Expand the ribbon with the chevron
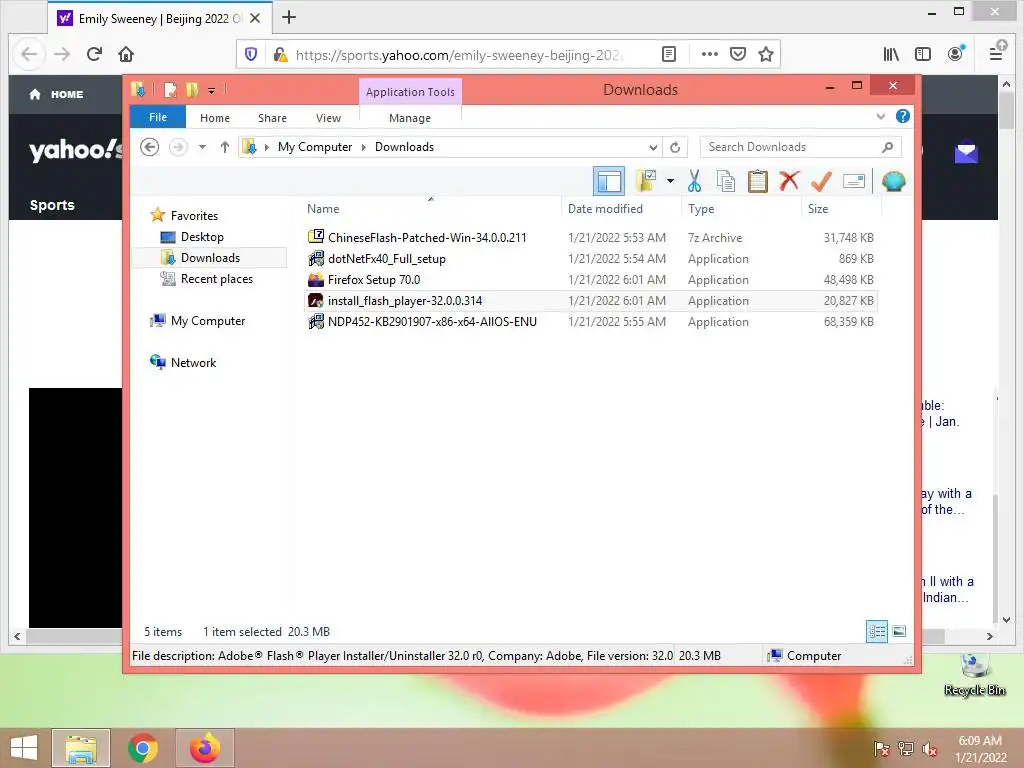 [x=880, y=116]
